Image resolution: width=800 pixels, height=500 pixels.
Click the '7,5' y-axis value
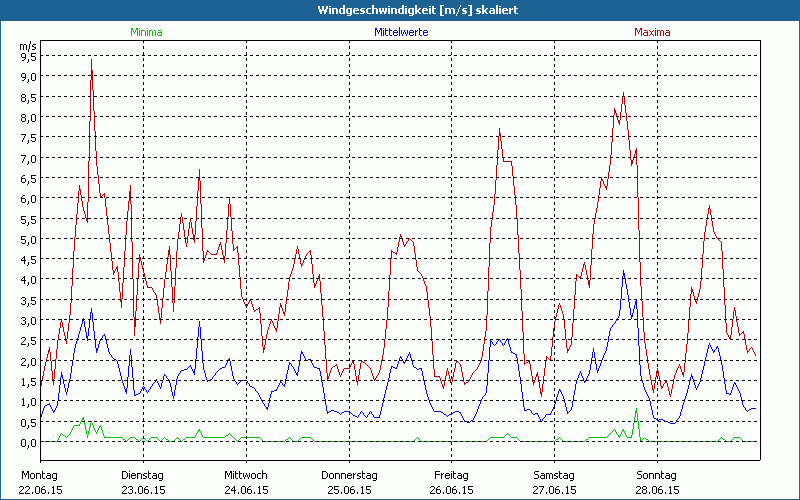[29, 138]
